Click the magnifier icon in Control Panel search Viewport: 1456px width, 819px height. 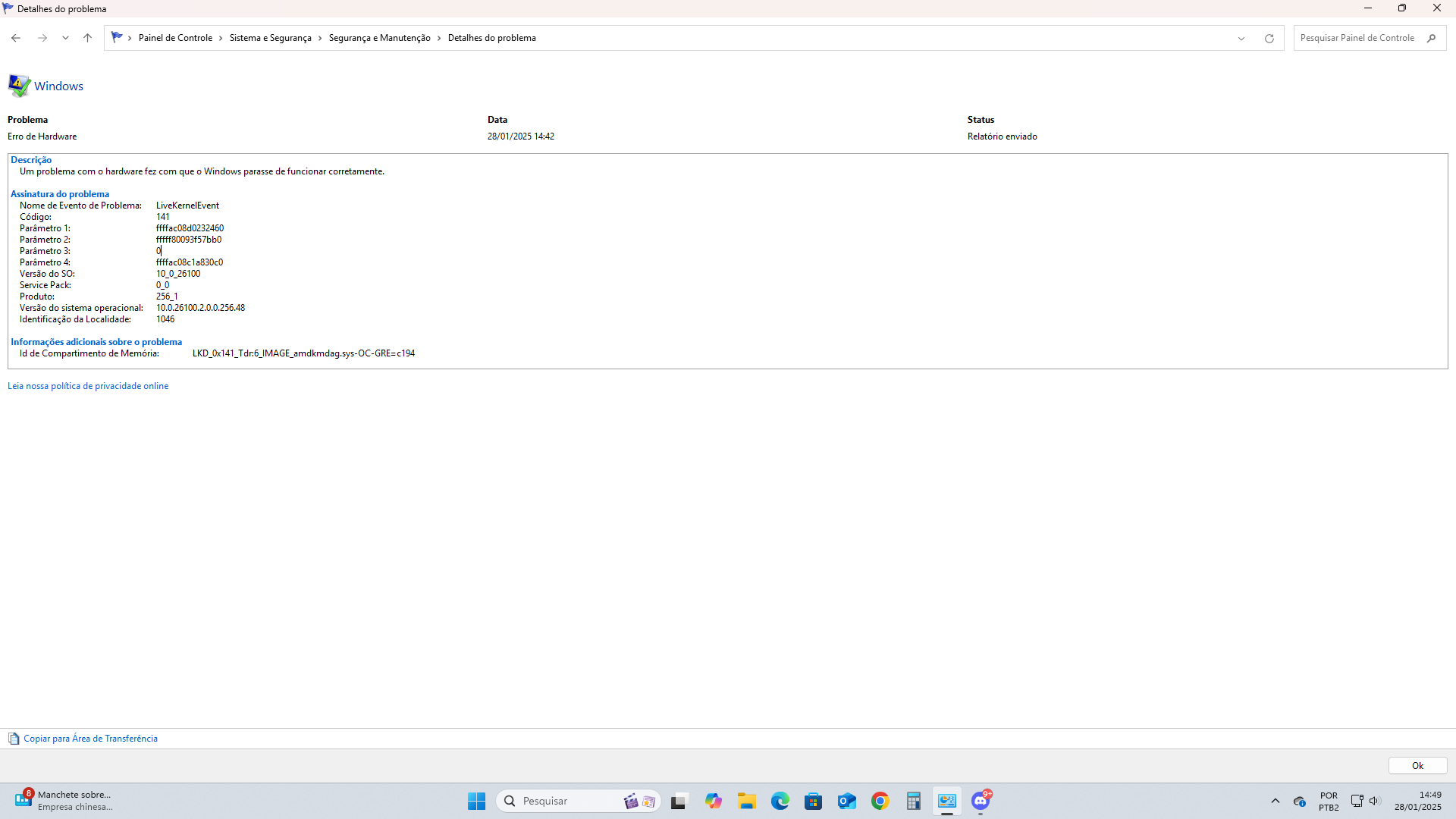coord(1431,38)
